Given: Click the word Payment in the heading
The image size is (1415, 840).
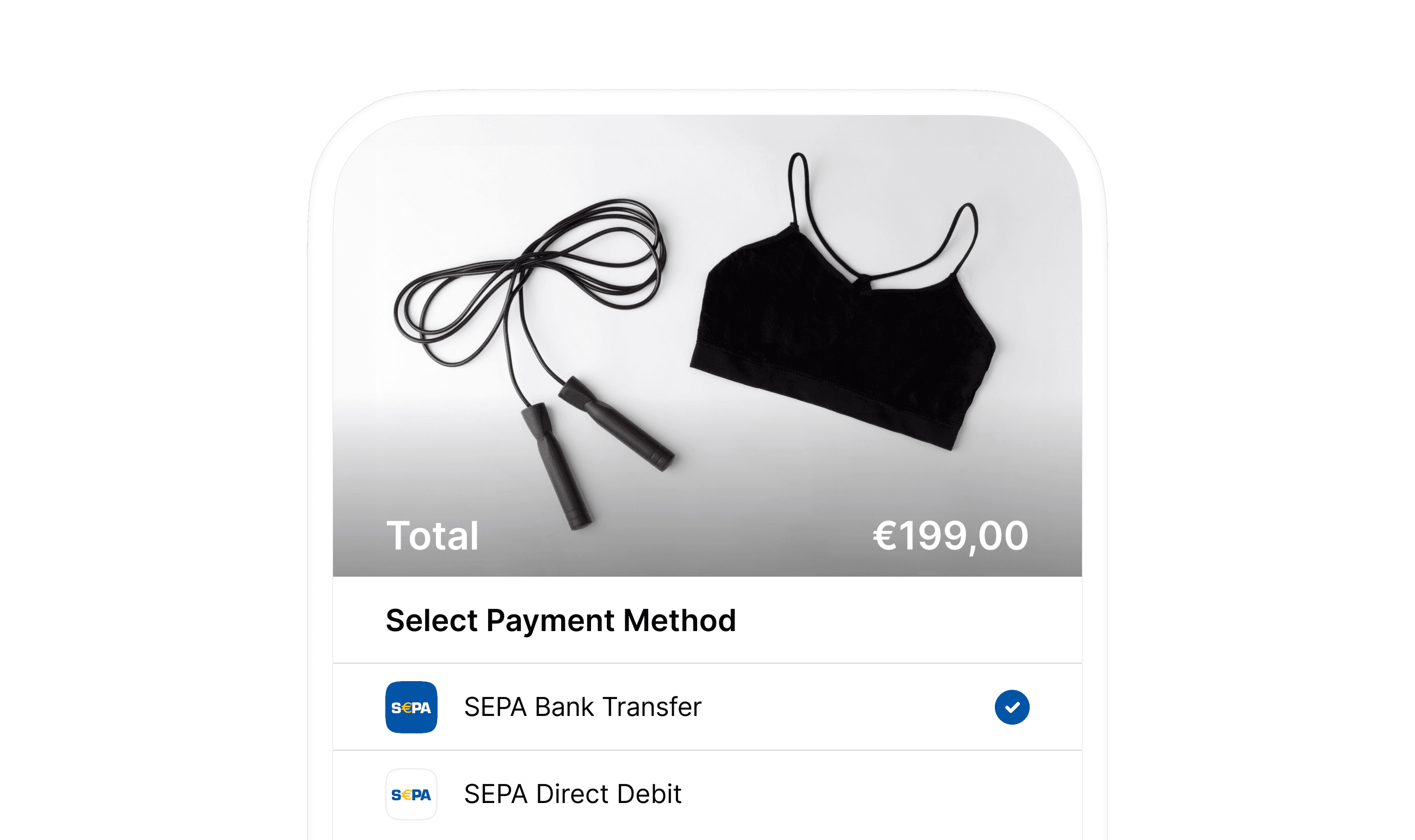Looking at the screenshot, I should tap(550, 621).
